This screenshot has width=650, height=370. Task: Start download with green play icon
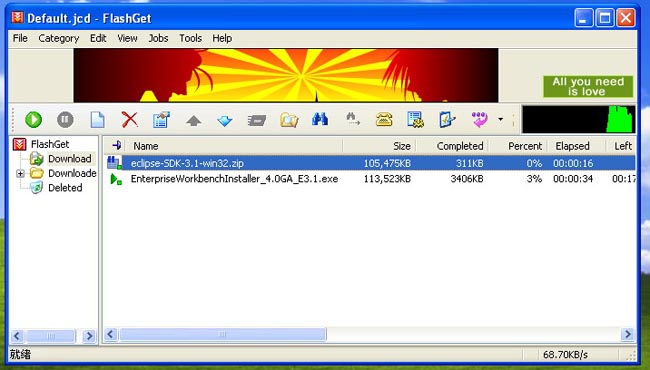coord(34,119)
